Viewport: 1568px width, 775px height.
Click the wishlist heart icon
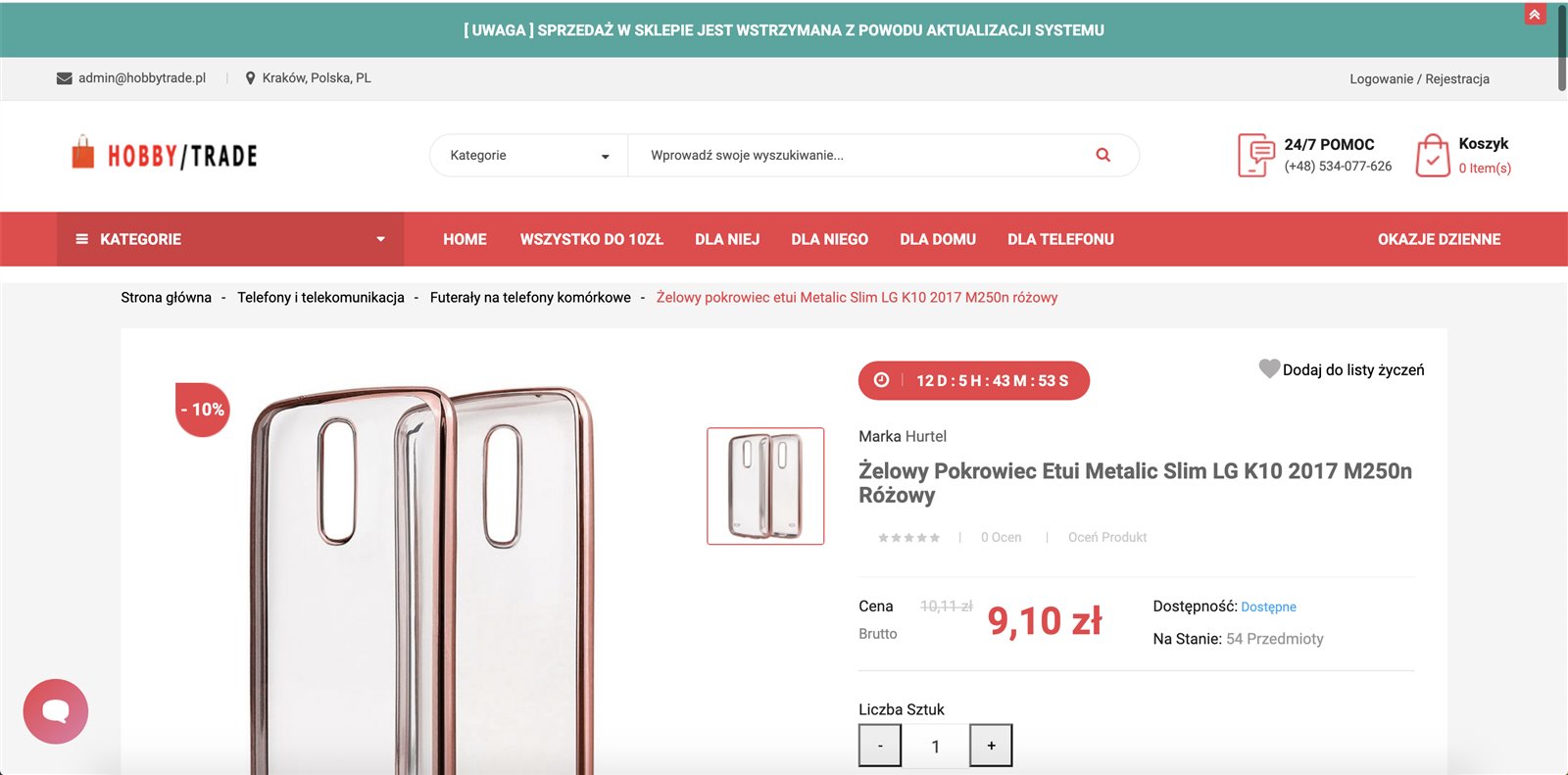tap(1269, 368)
